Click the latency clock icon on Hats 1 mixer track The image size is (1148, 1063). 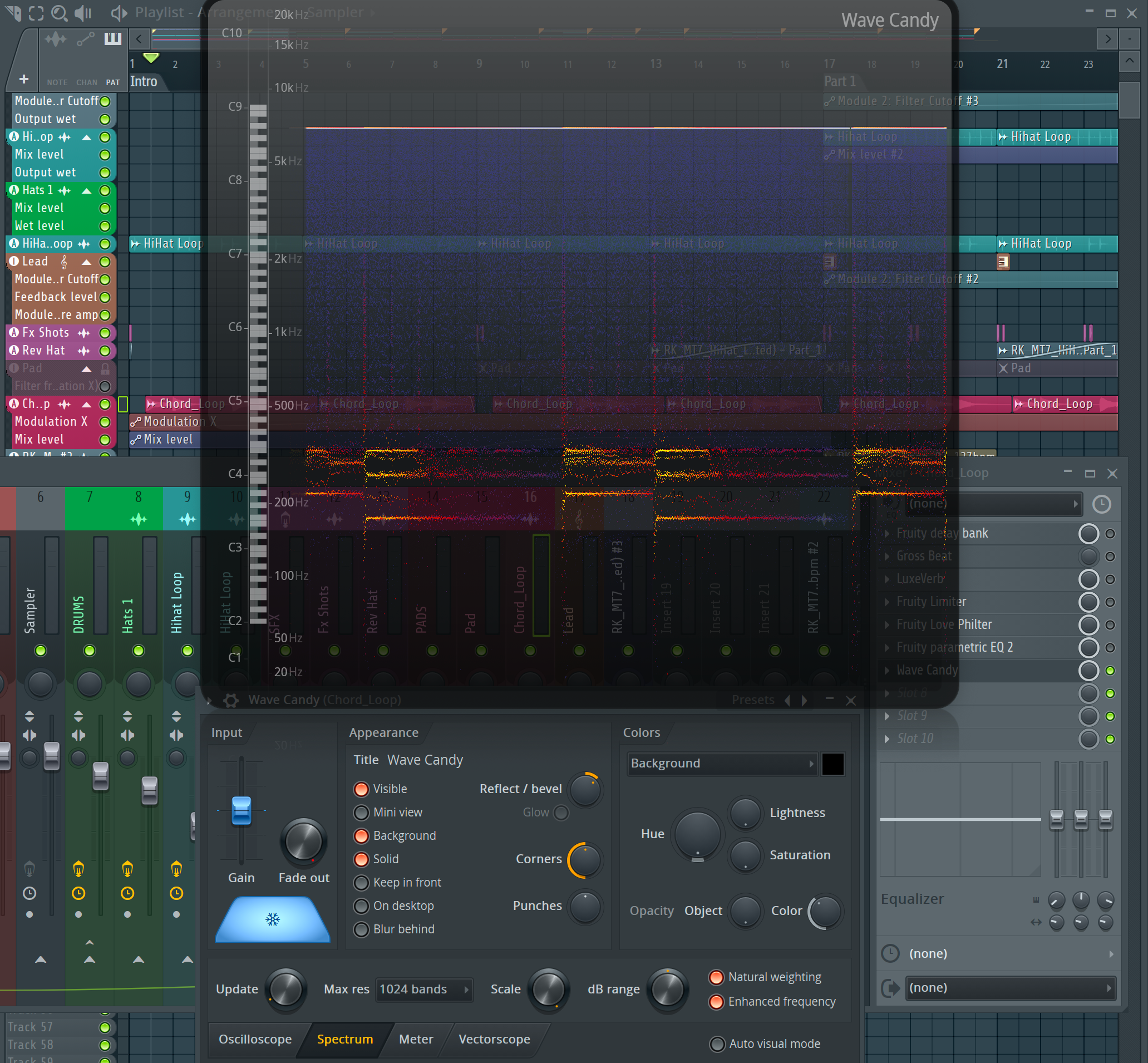point(127,893)
